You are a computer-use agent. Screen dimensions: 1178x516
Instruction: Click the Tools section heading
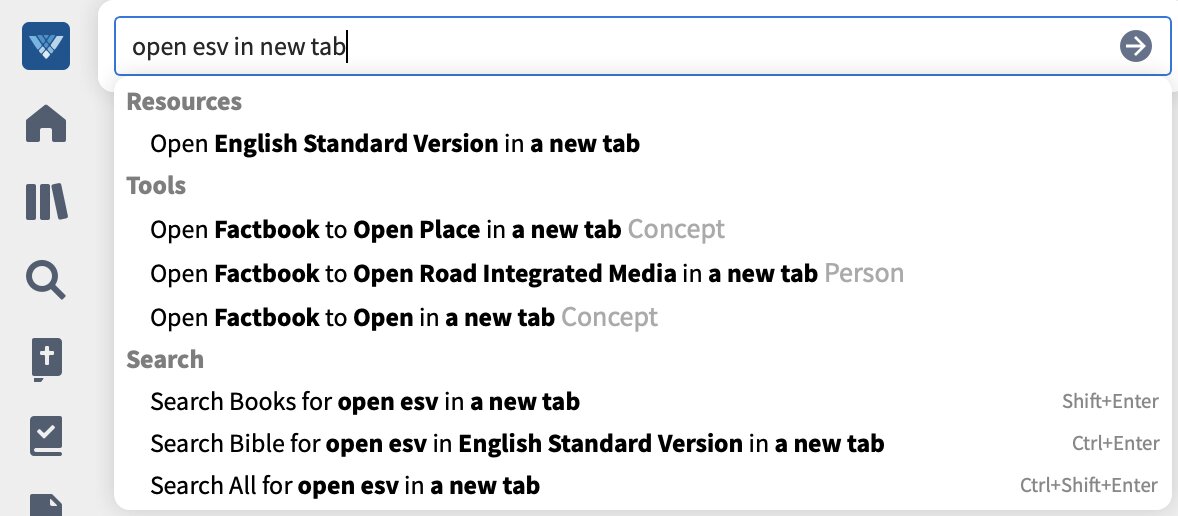pyautogui.click(x=156, y=186)
